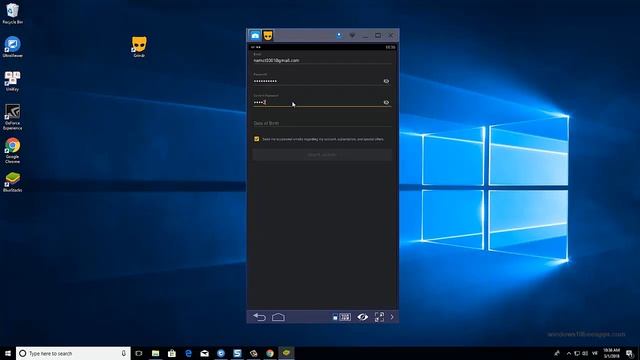Image resolution: width=640 pixels, height=360 pixels.
Task: Select the Google Chrome desktop icon
Action: [x=13, y=151]
